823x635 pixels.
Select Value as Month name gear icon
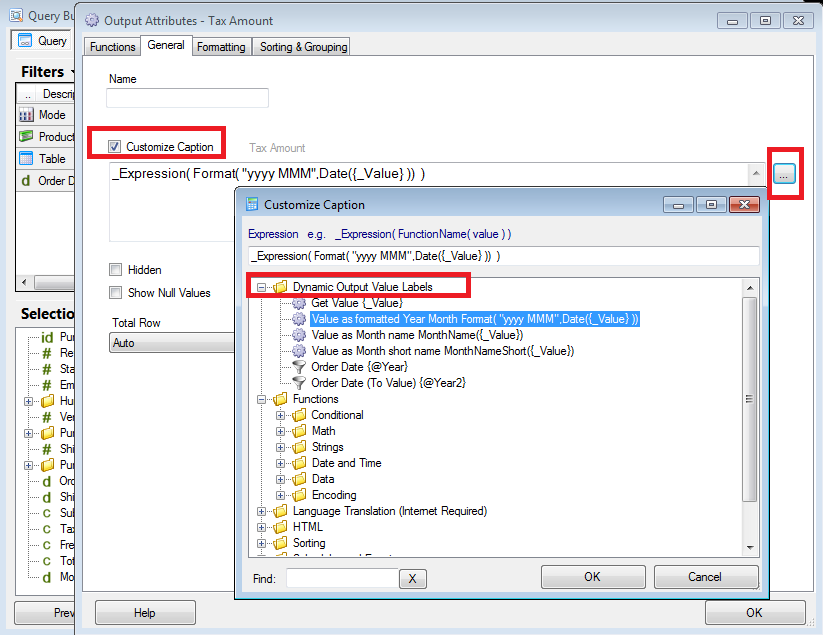pyautogui.click(x=299, y=335)
